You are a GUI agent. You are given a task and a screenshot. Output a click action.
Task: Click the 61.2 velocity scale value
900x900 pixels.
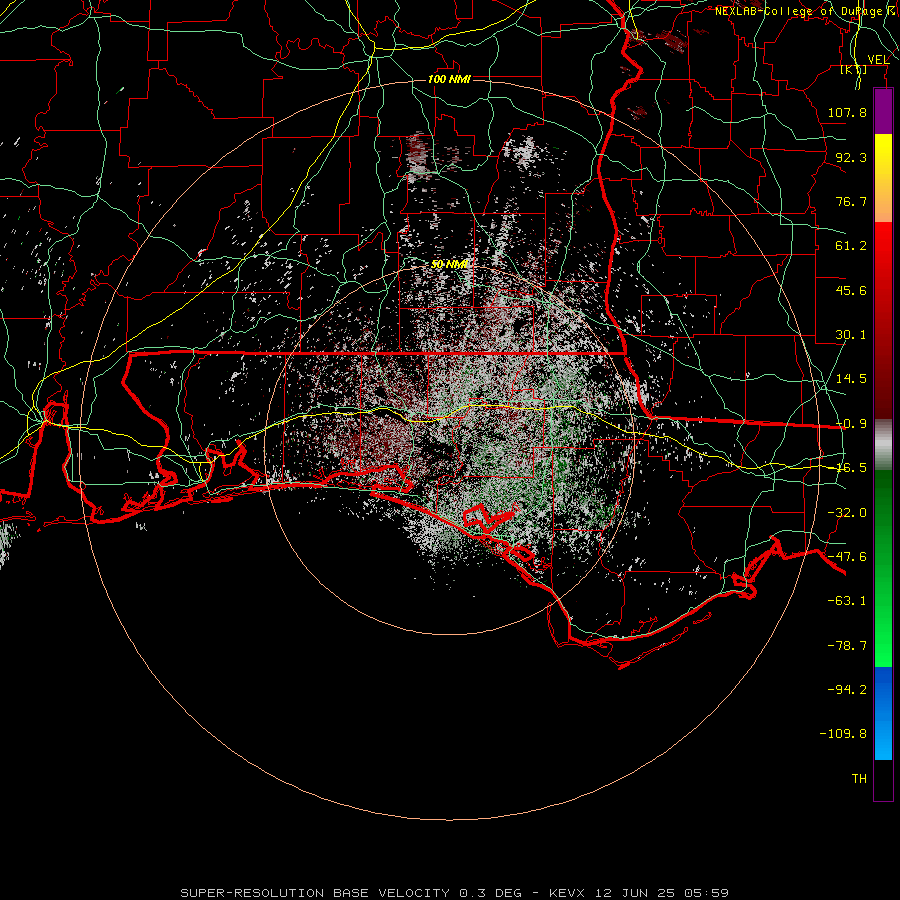(x=851, y=245)
